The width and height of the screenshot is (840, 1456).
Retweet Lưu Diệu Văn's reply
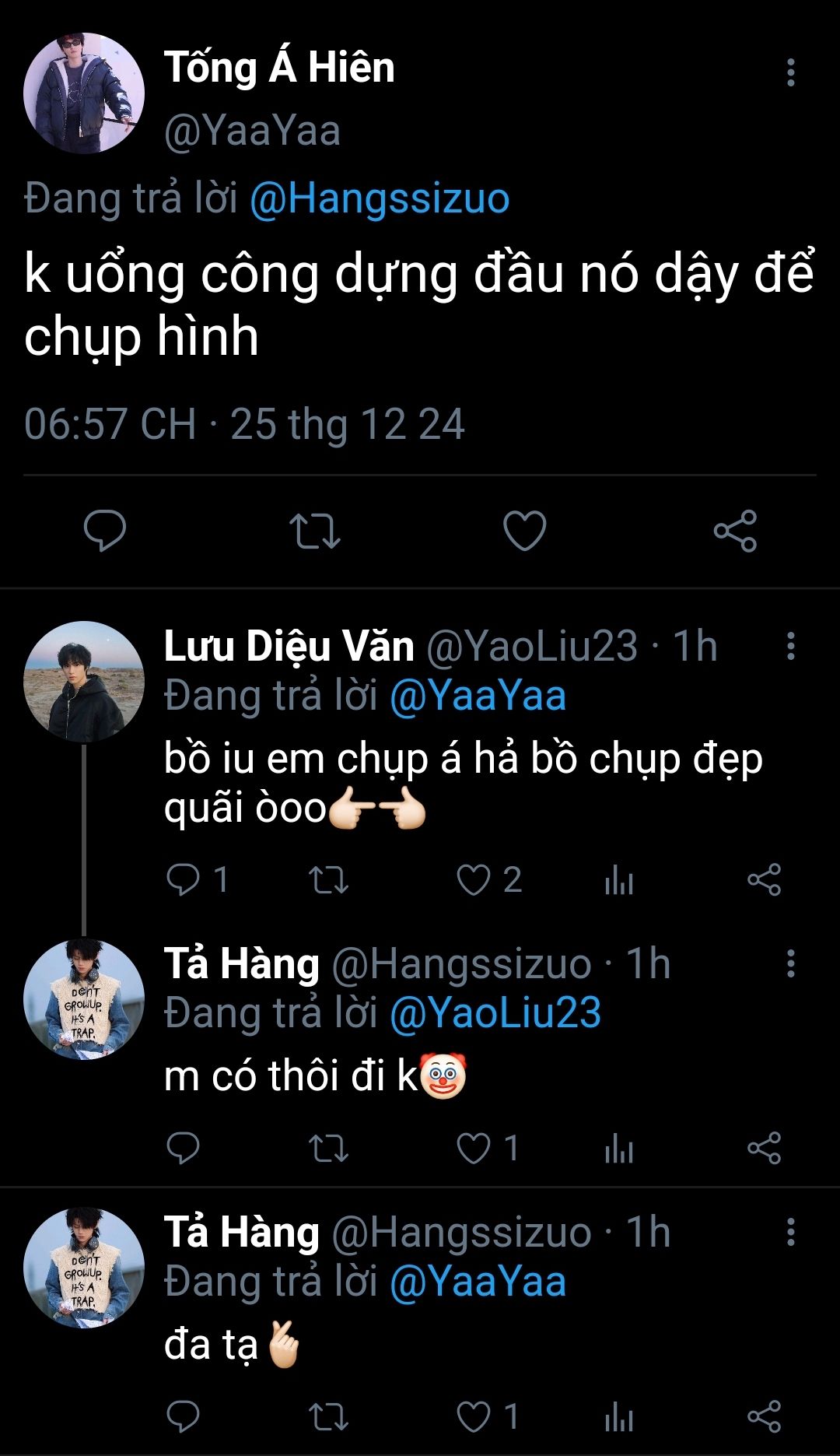click(328, 880)
